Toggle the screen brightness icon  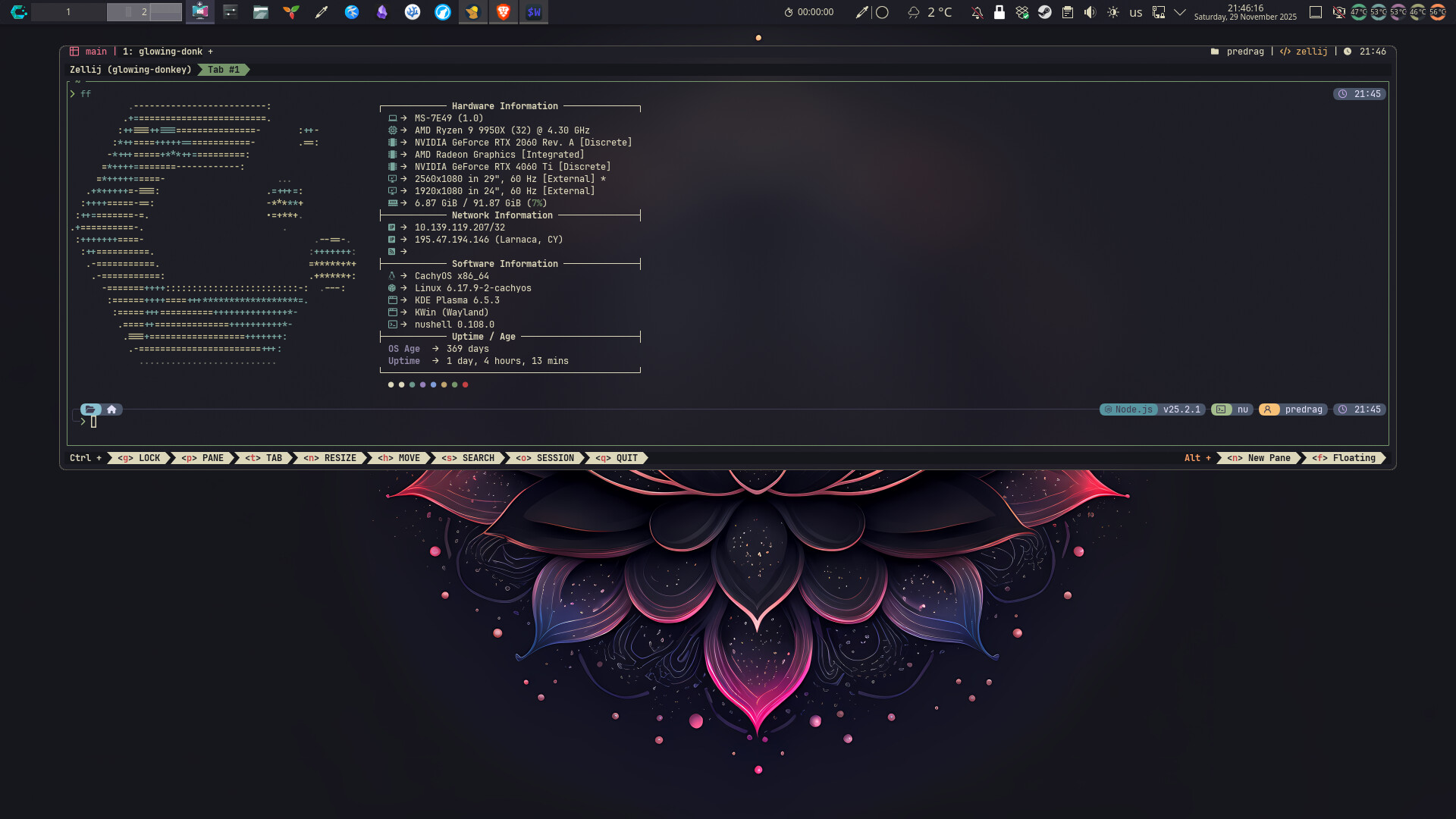pos(1112,11)
